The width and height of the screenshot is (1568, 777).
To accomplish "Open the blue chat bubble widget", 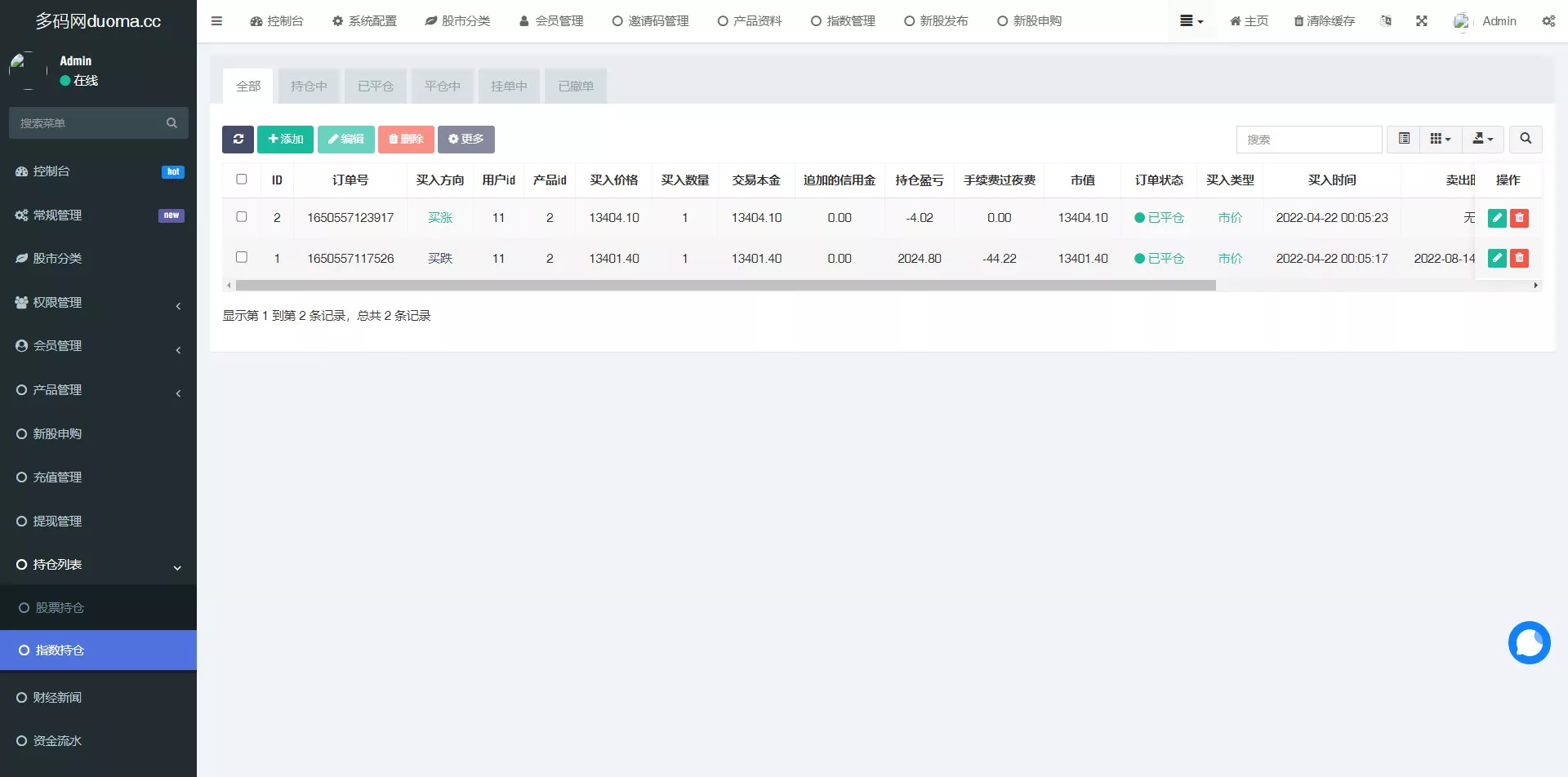I will pyautogui.click(x=1529, y=643).
